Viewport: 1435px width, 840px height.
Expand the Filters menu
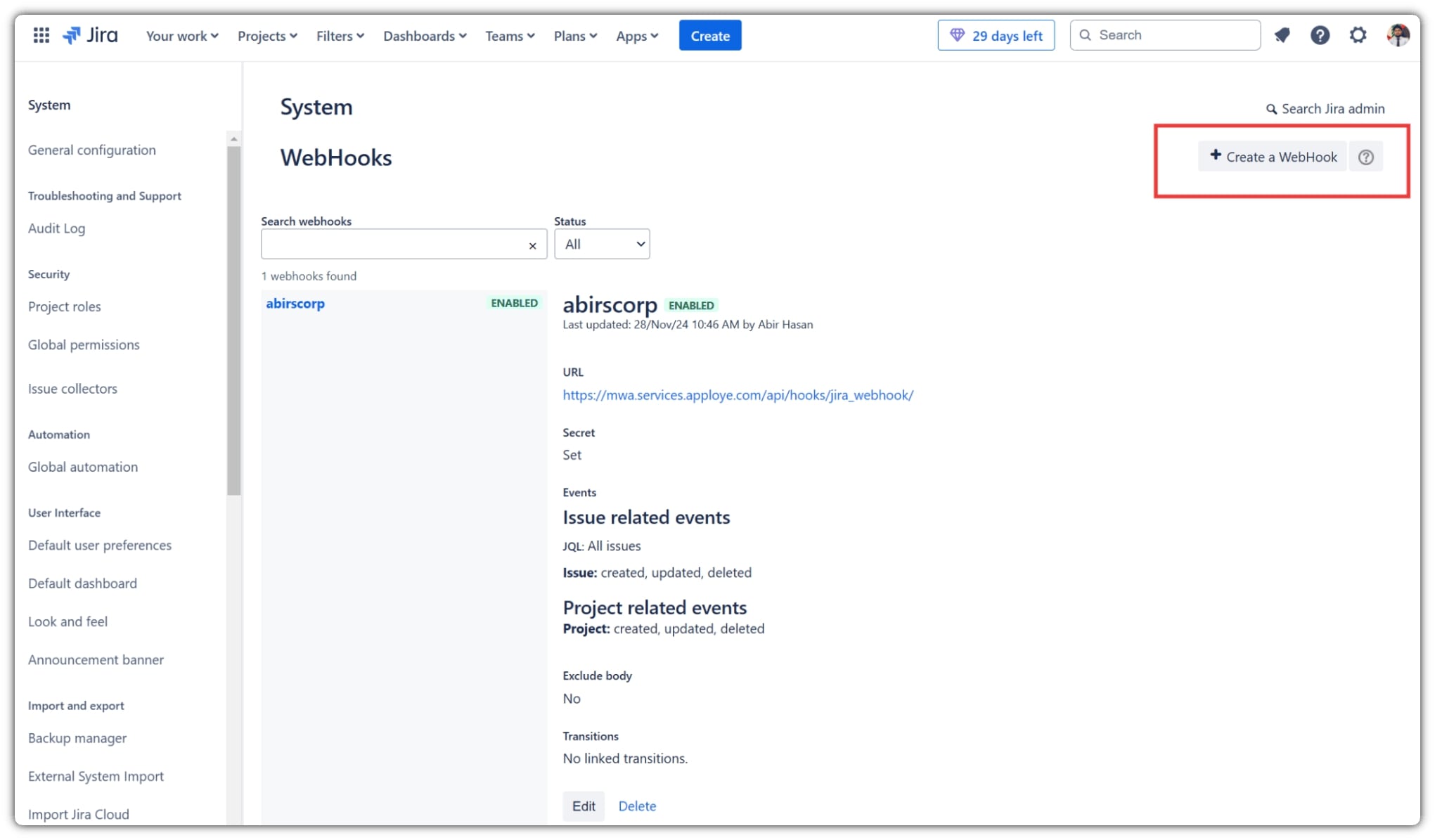pos(340,36)
